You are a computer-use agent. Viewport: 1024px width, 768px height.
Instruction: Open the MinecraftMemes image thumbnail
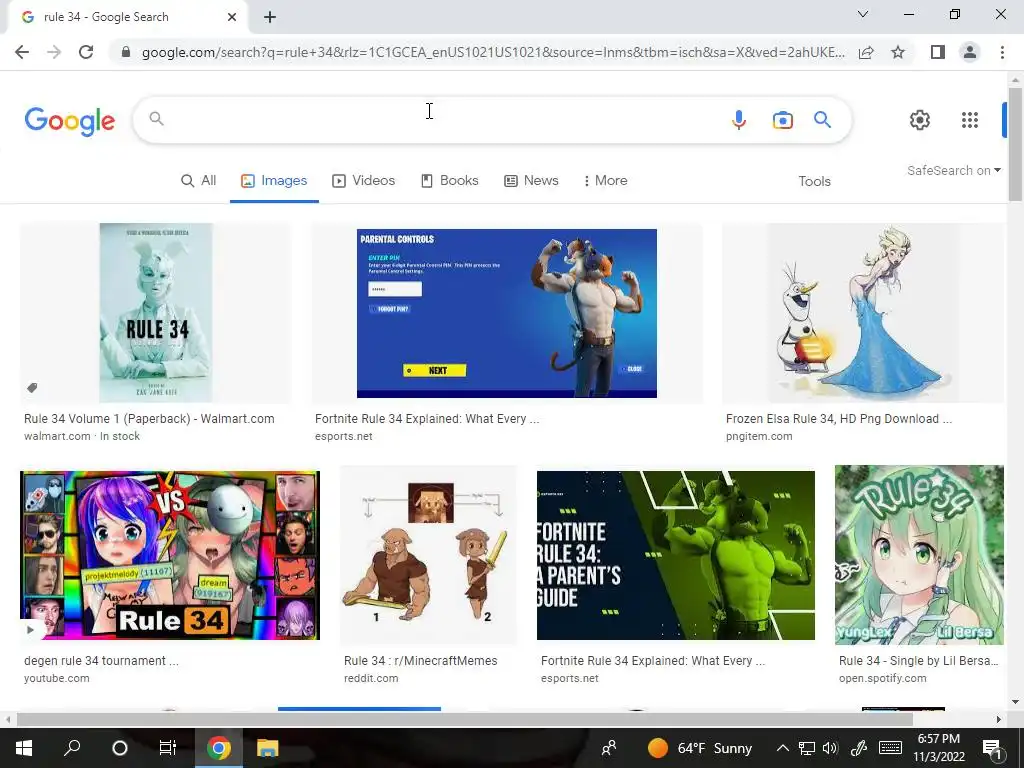[428, 555]
